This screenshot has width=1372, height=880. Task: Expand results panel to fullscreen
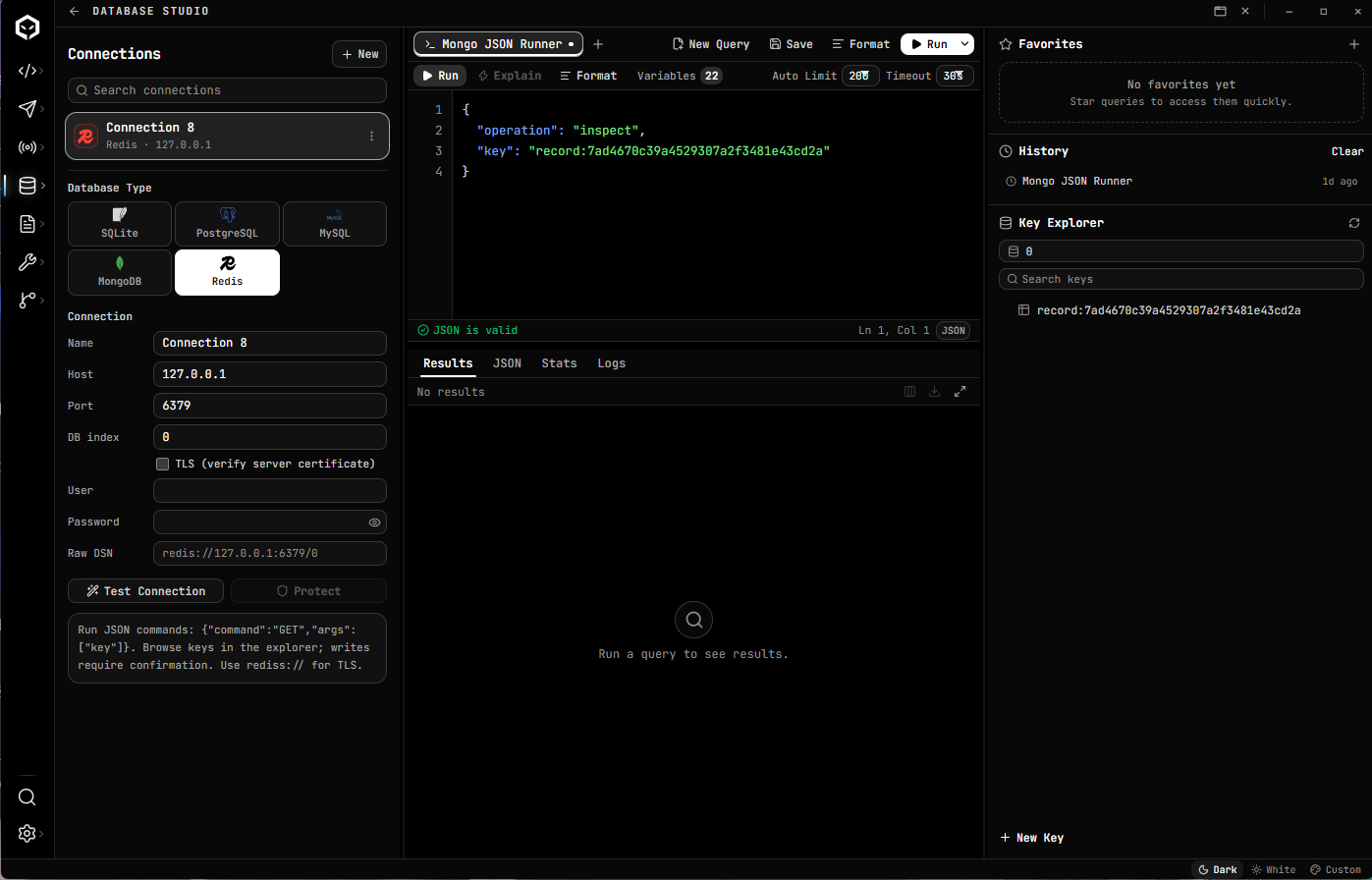click(960, 392)
